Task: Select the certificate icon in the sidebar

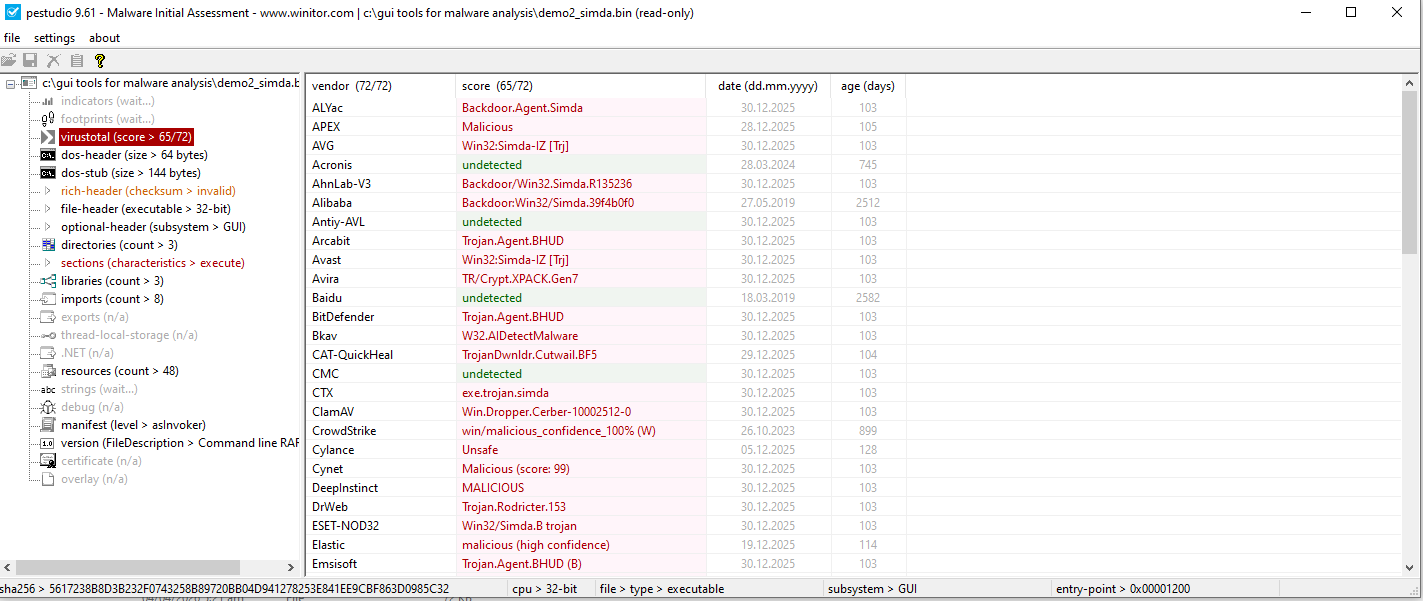Action: click(x=47, y=461)
